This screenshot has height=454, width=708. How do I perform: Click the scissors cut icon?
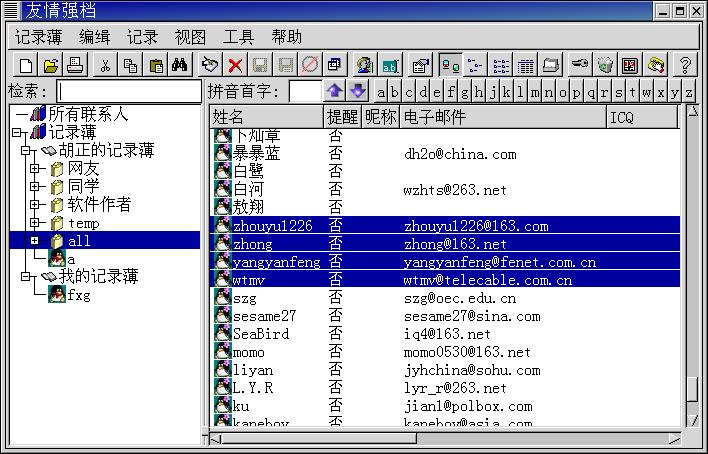click(104, 65)
